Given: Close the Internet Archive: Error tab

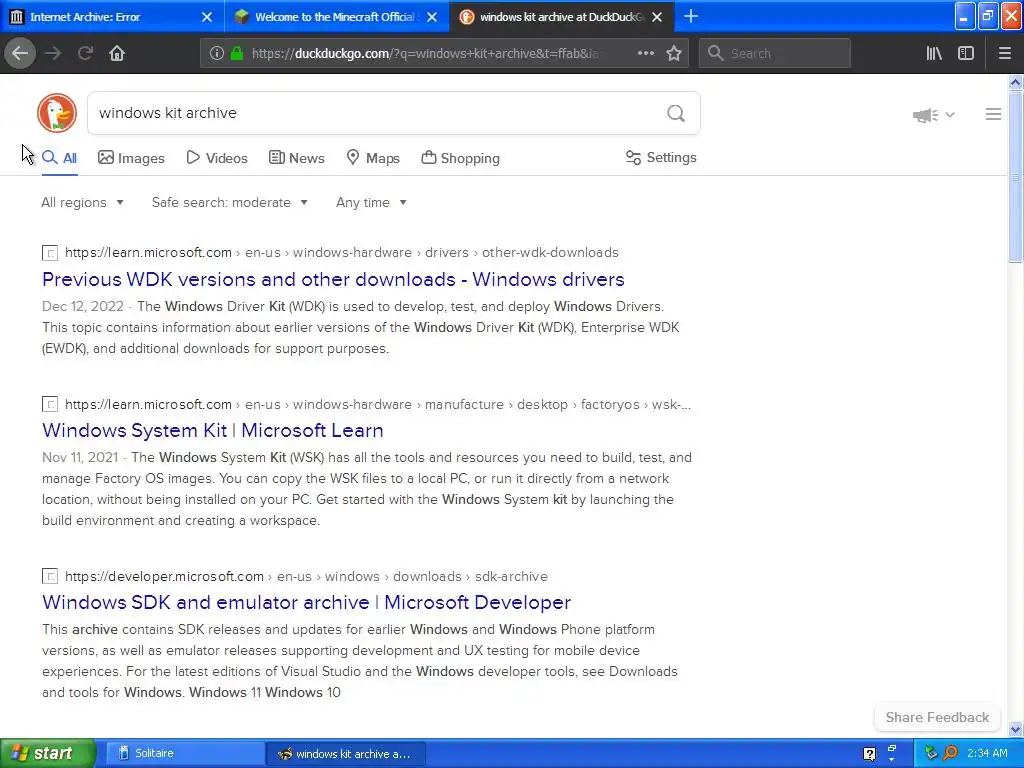Looking at the screenshot, I should (206, 17).
